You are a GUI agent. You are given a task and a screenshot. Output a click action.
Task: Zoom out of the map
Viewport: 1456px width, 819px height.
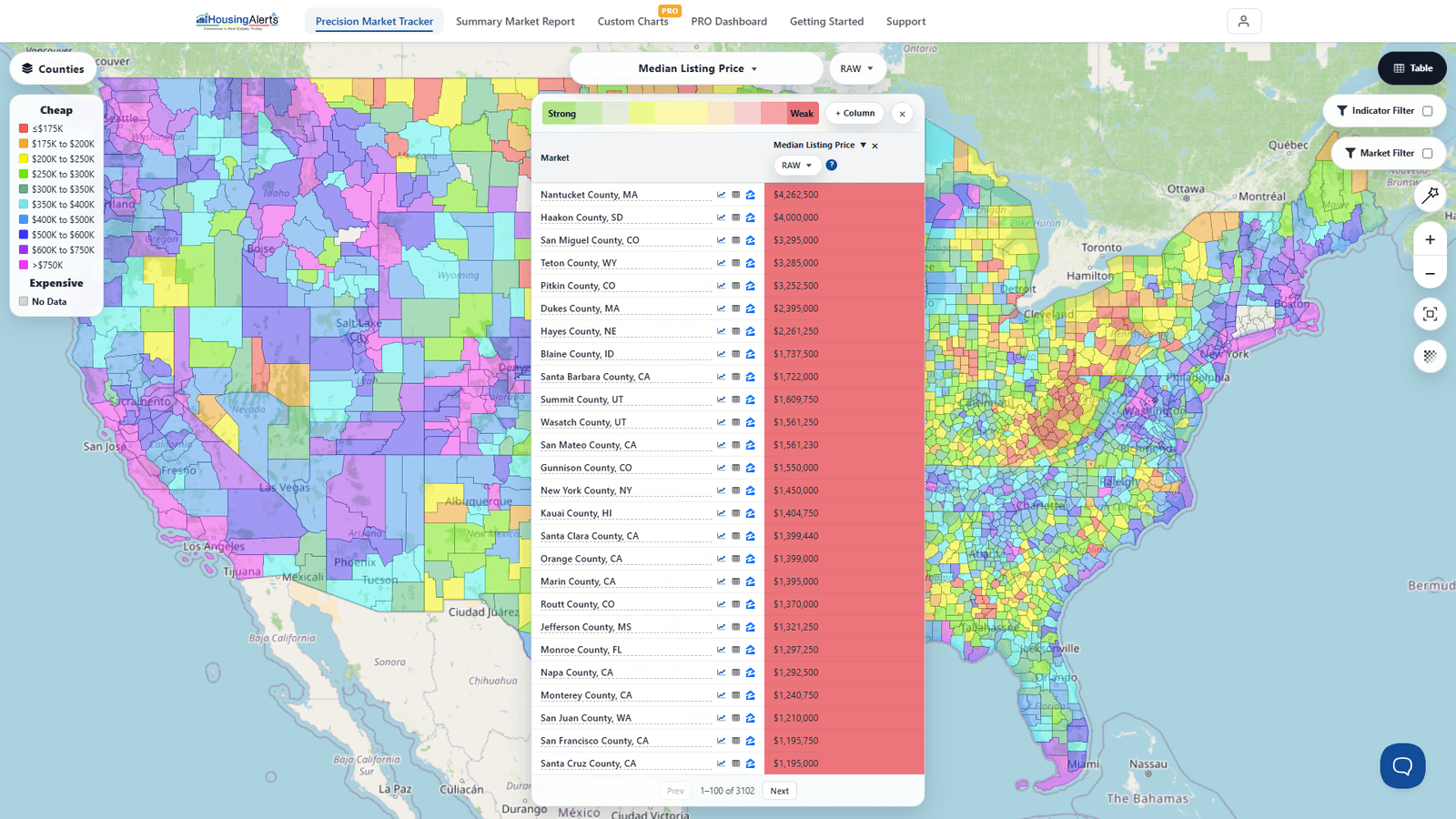[x=1431, y=273]
